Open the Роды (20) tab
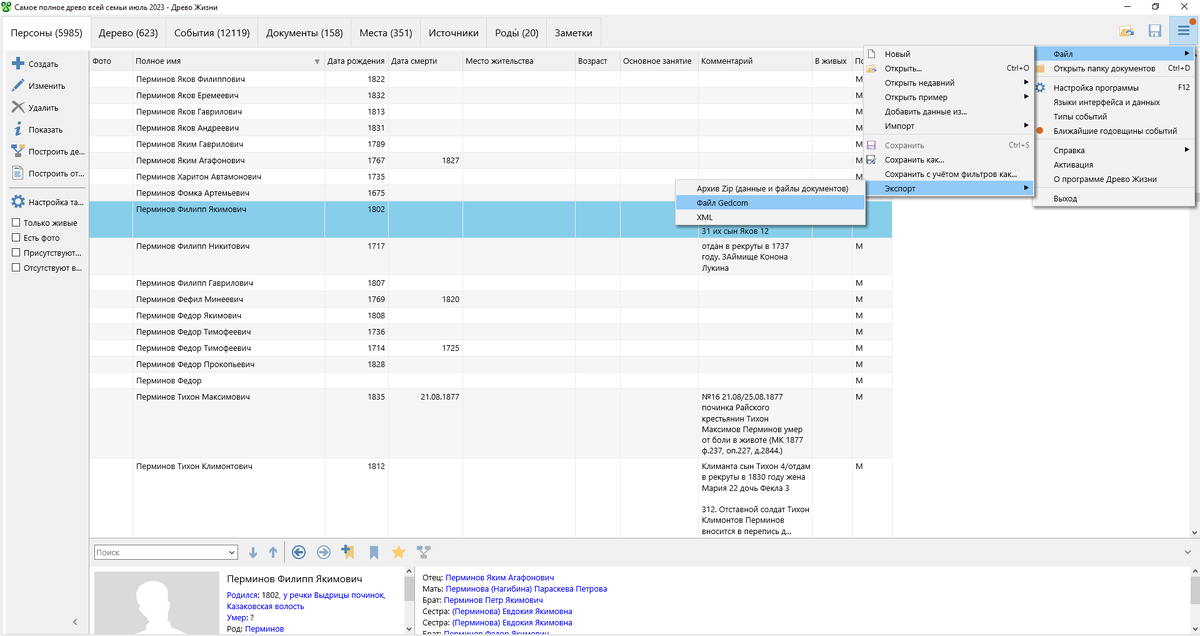Viewport: 1200px width, 636px height. click(517, 33)
